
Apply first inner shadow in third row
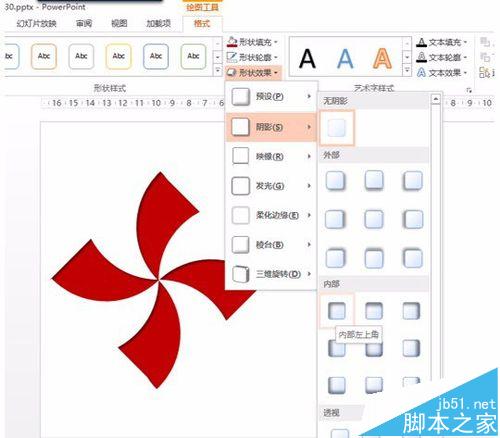[337, 385]
